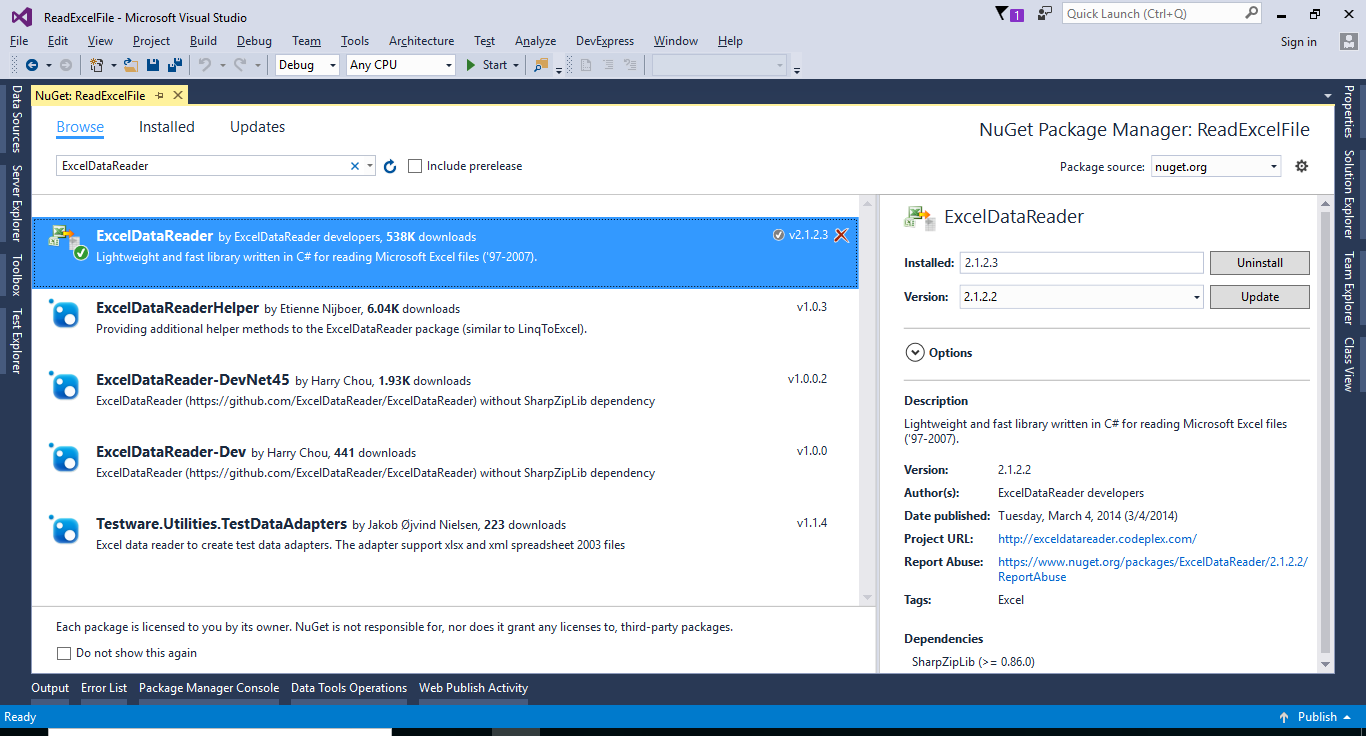Open the Architecture menu

pyautogui.click(x=421, y=41)
